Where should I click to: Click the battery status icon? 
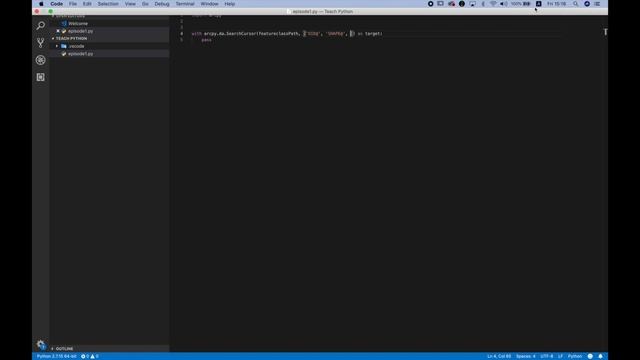pos(527,4)
